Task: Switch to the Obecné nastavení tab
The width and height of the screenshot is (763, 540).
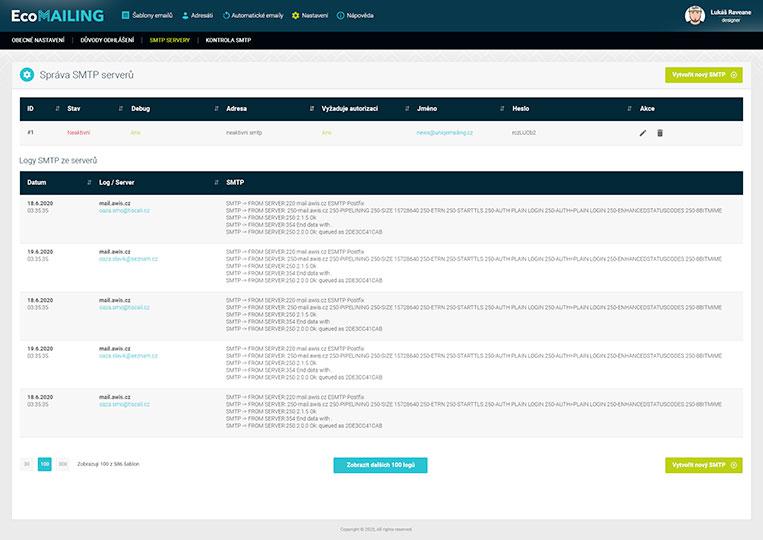Action: coord(38,40)
